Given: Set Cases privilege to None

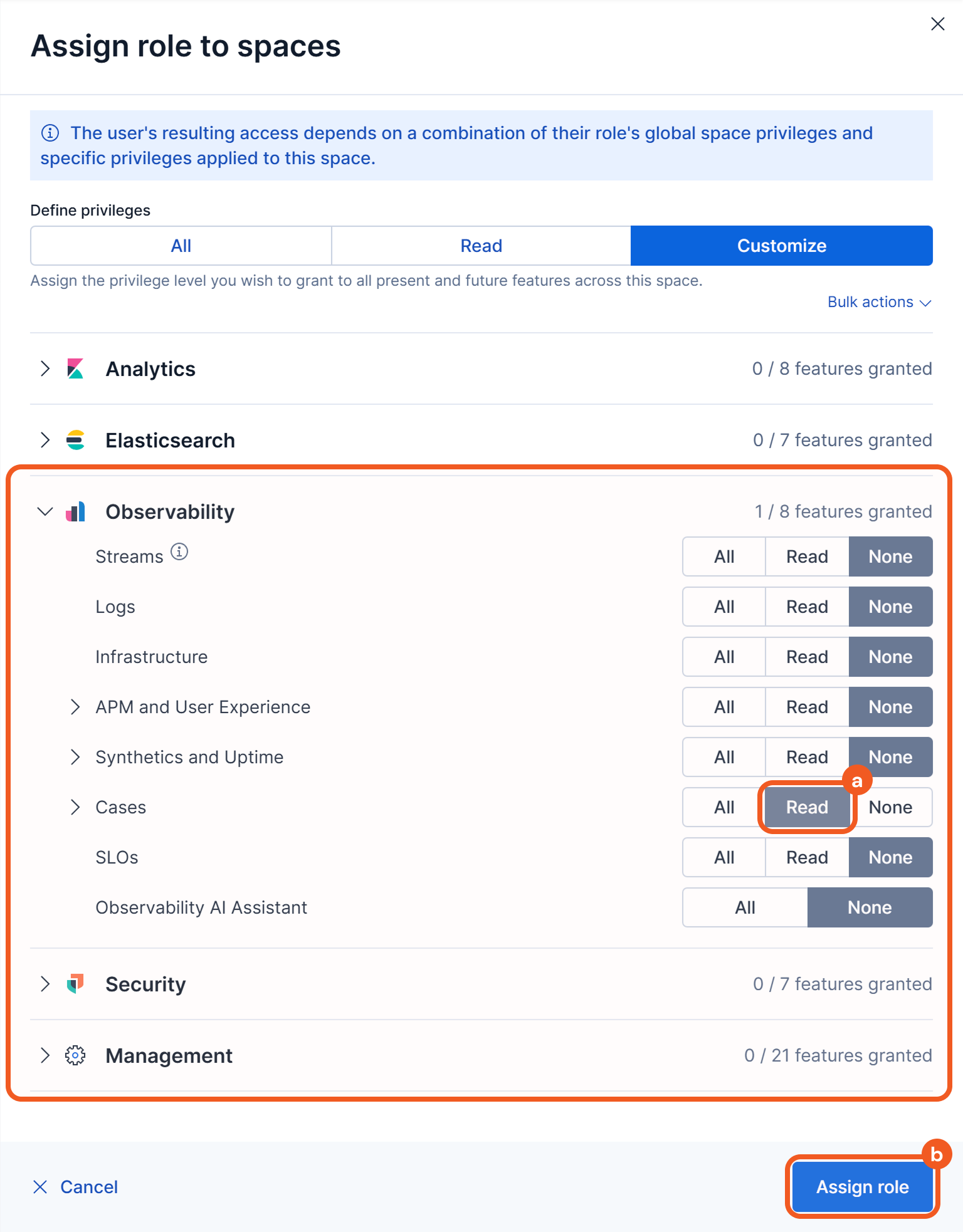Looking at the screenshot, I should 890,807.
